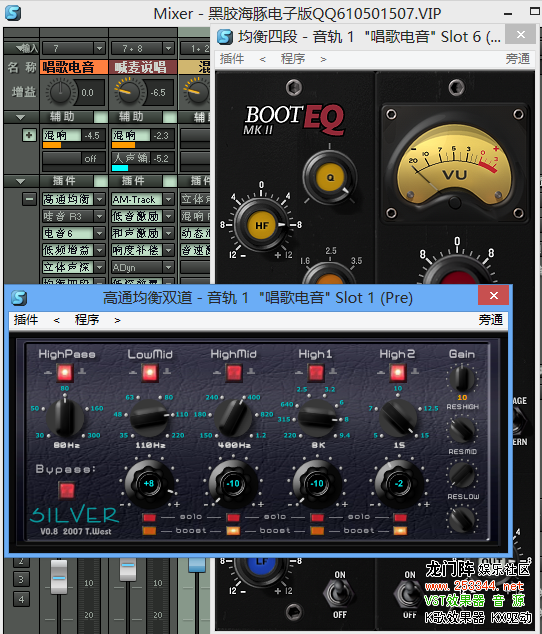Open 插件 menu in 均衡四段 window
Screen dimensions: 542x634
tap(232, 59)
